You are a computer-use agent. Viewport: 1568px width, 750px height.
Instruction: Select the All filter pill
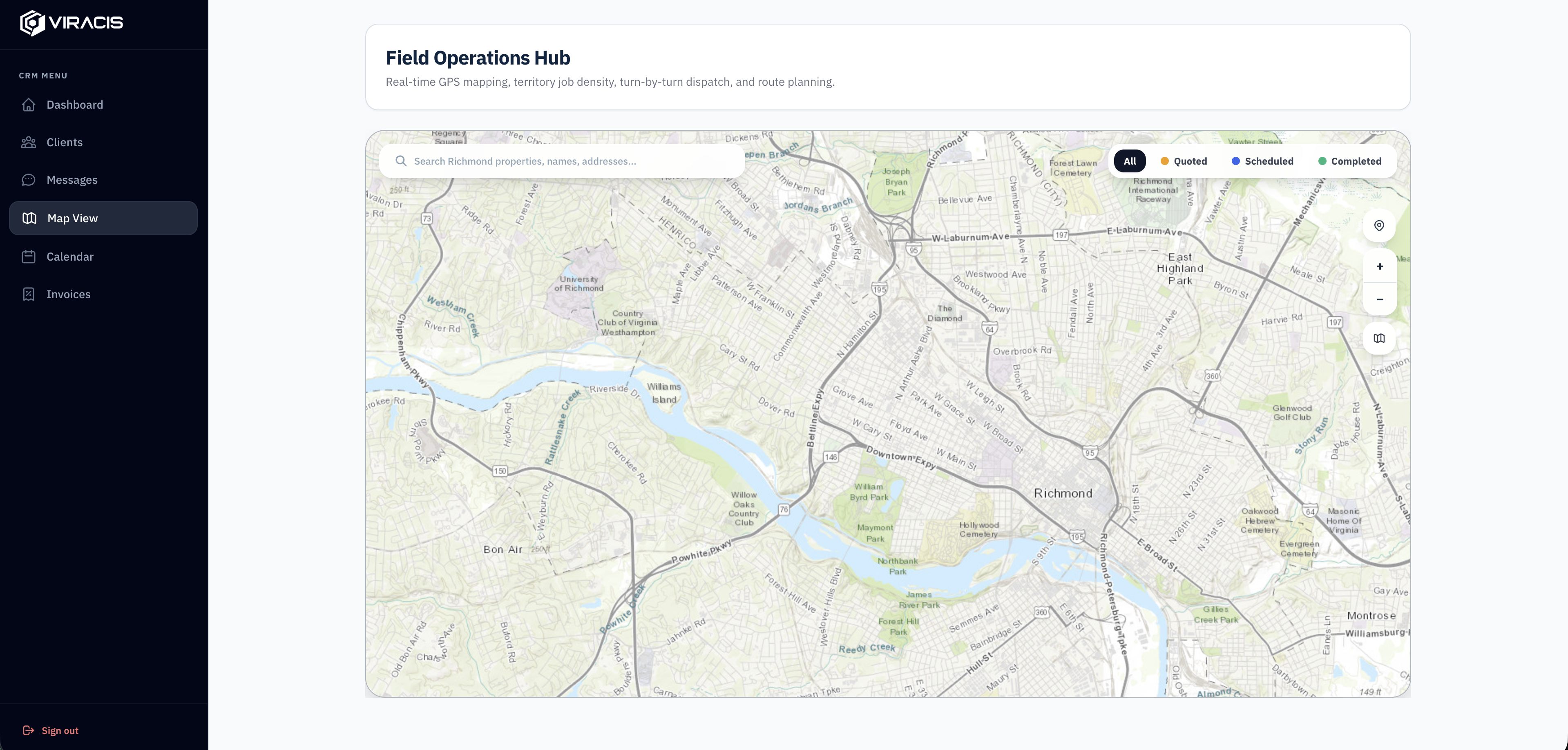pyautogui.click(x=1130, y=161)
